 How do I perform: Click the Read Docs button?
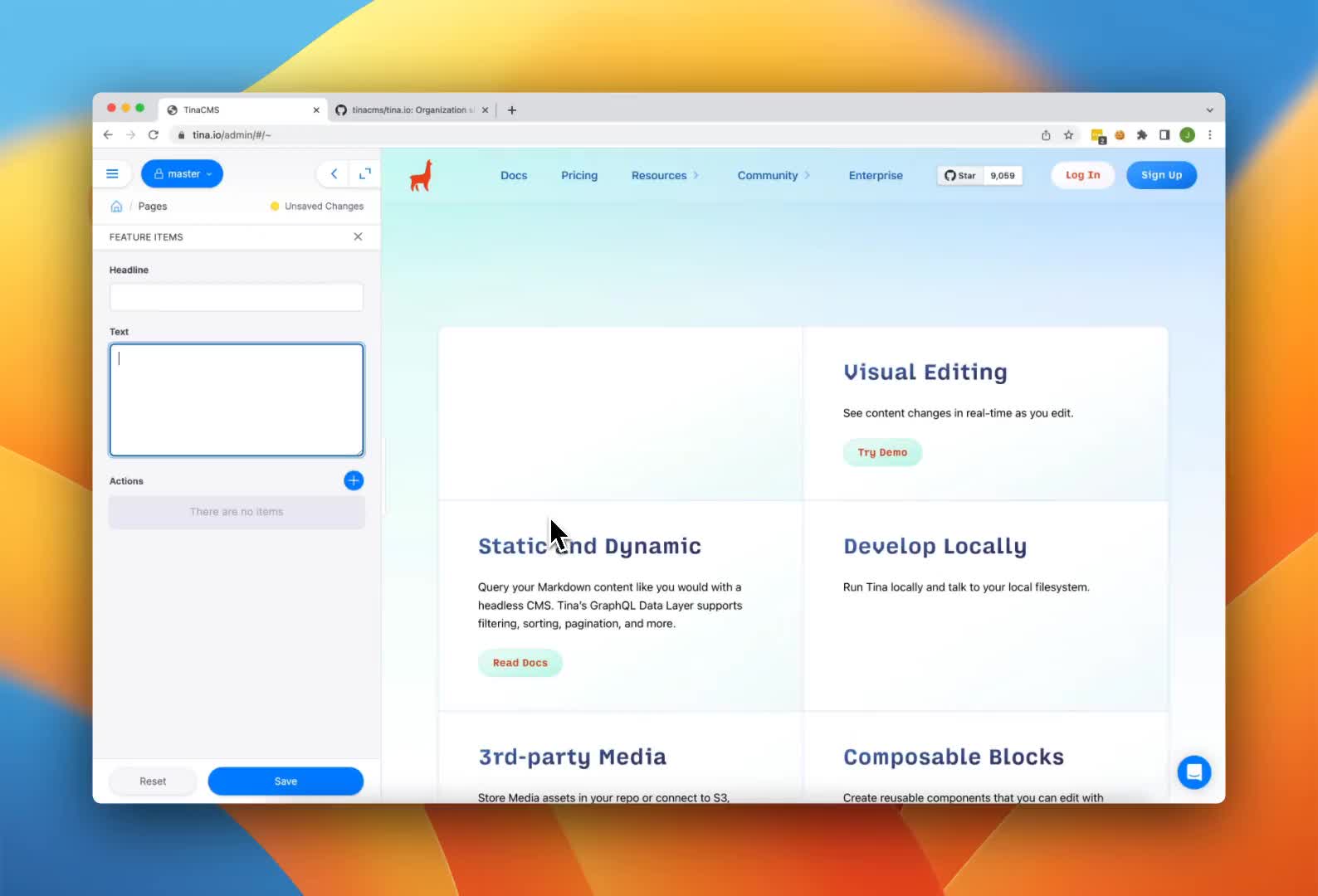point(520,663)
